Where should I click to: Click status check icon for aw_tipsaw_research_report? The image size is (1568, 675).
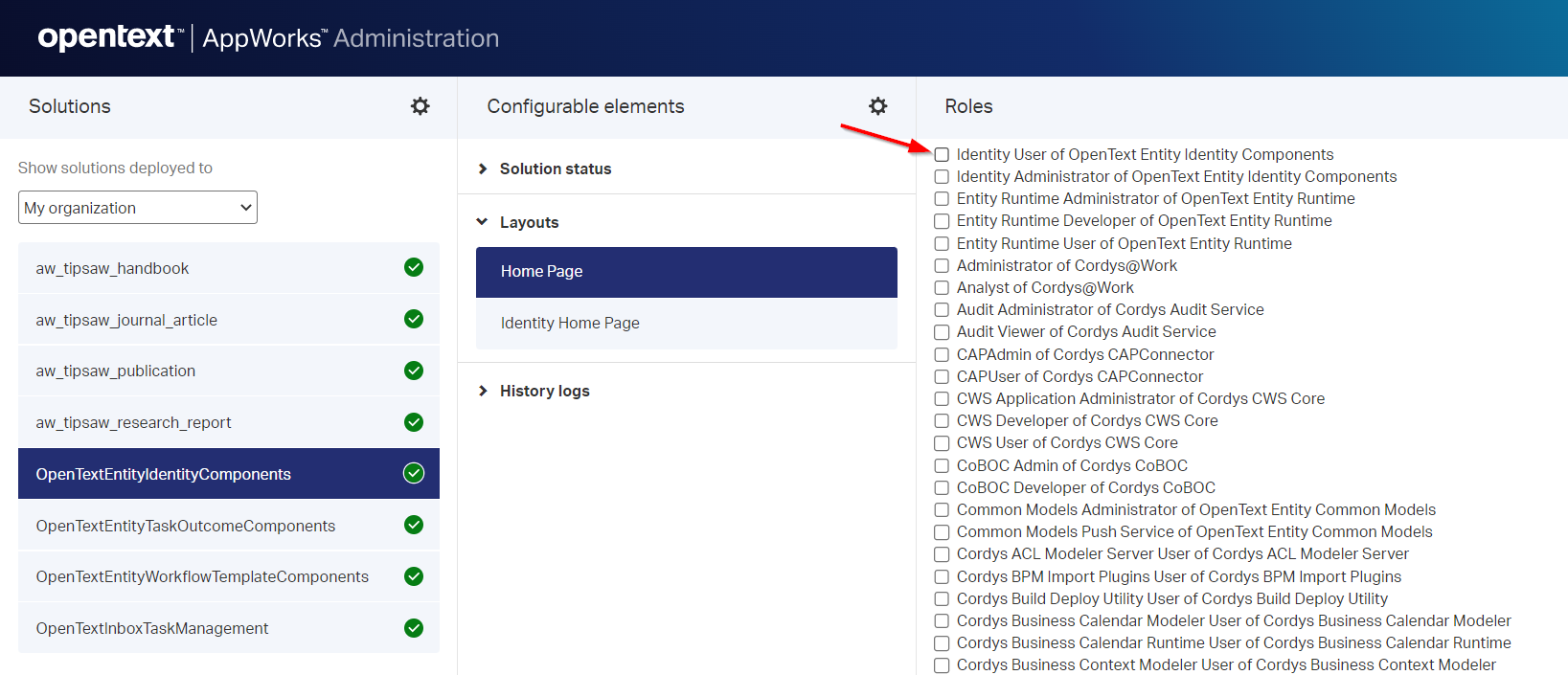click(414, 422)
